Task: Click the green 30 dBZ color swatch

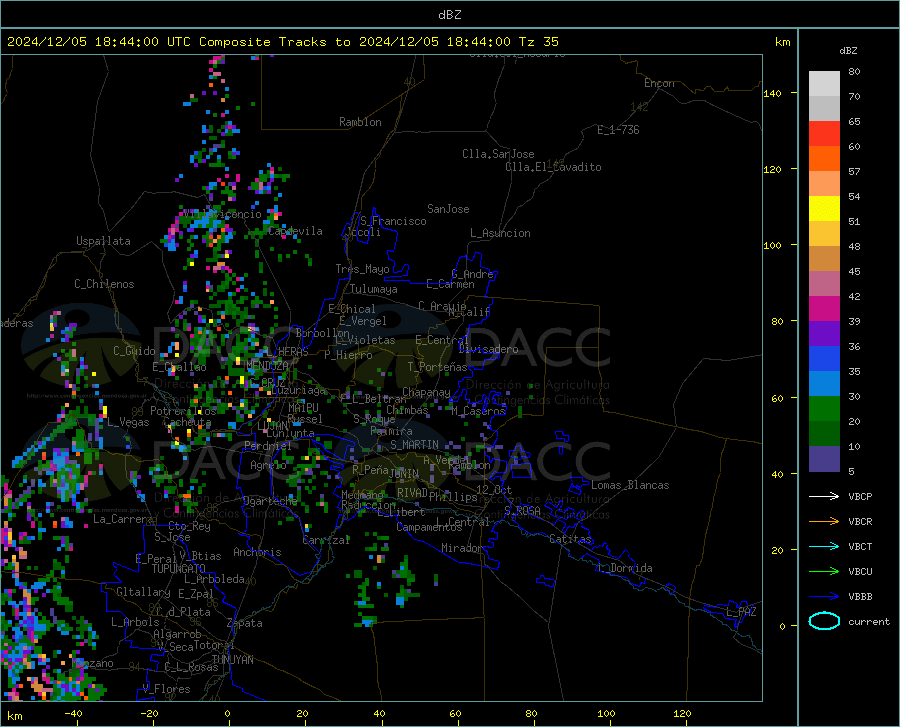Action: point(824,409)
